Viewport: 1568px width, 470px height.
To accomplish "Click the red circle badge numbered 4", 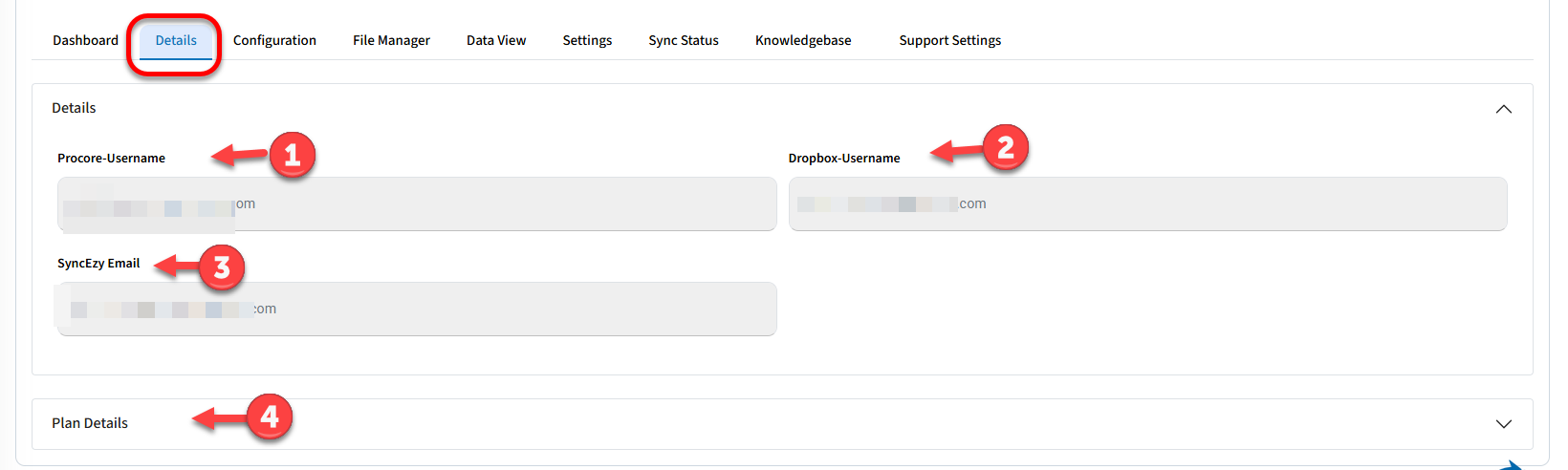I will pos(270,417).
